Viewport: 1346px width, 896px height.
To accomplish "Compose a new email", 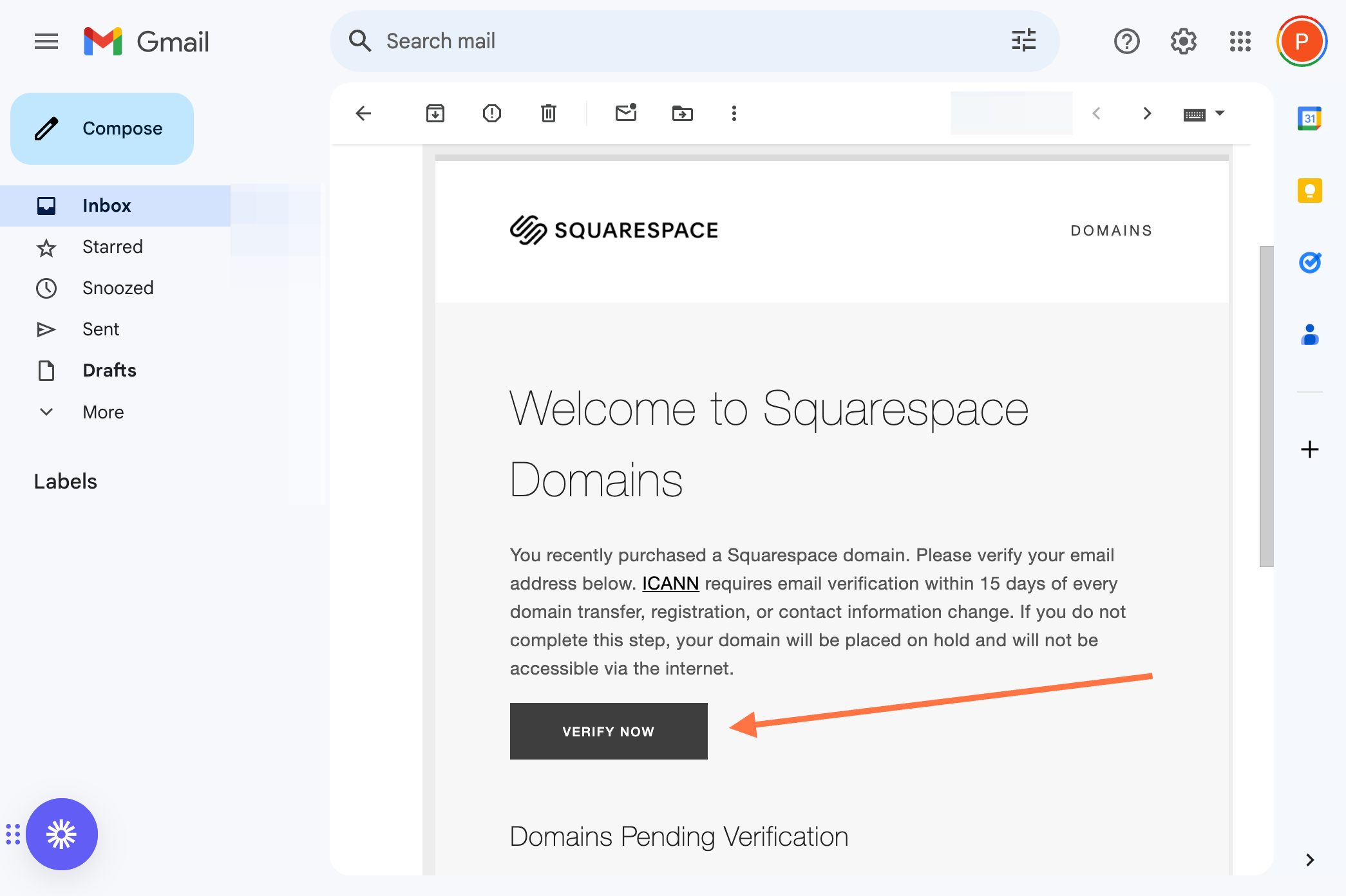I will 102,129.
